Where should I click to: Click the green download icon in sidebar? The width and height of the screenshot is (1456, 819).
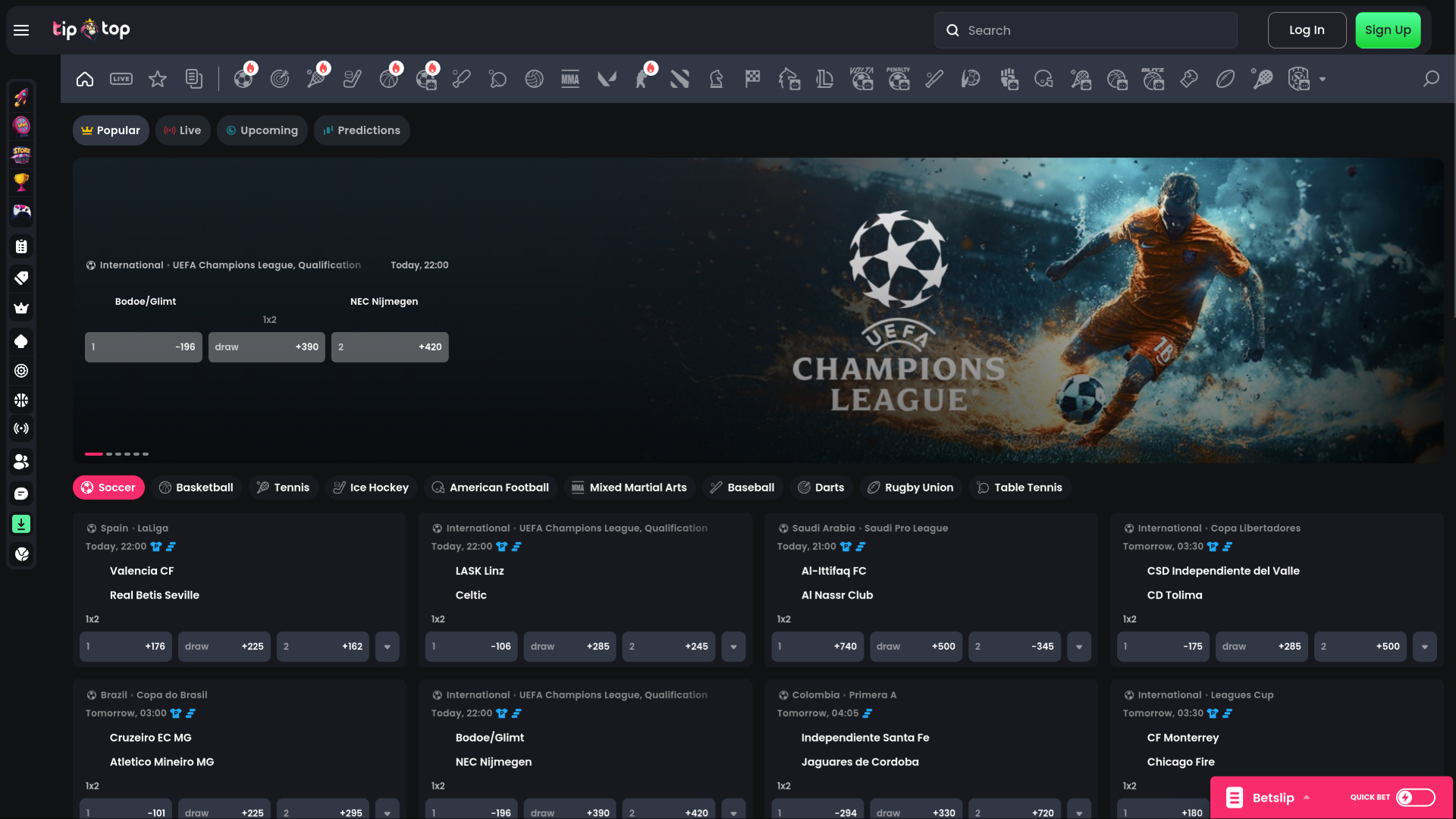(x=21, y=524)
